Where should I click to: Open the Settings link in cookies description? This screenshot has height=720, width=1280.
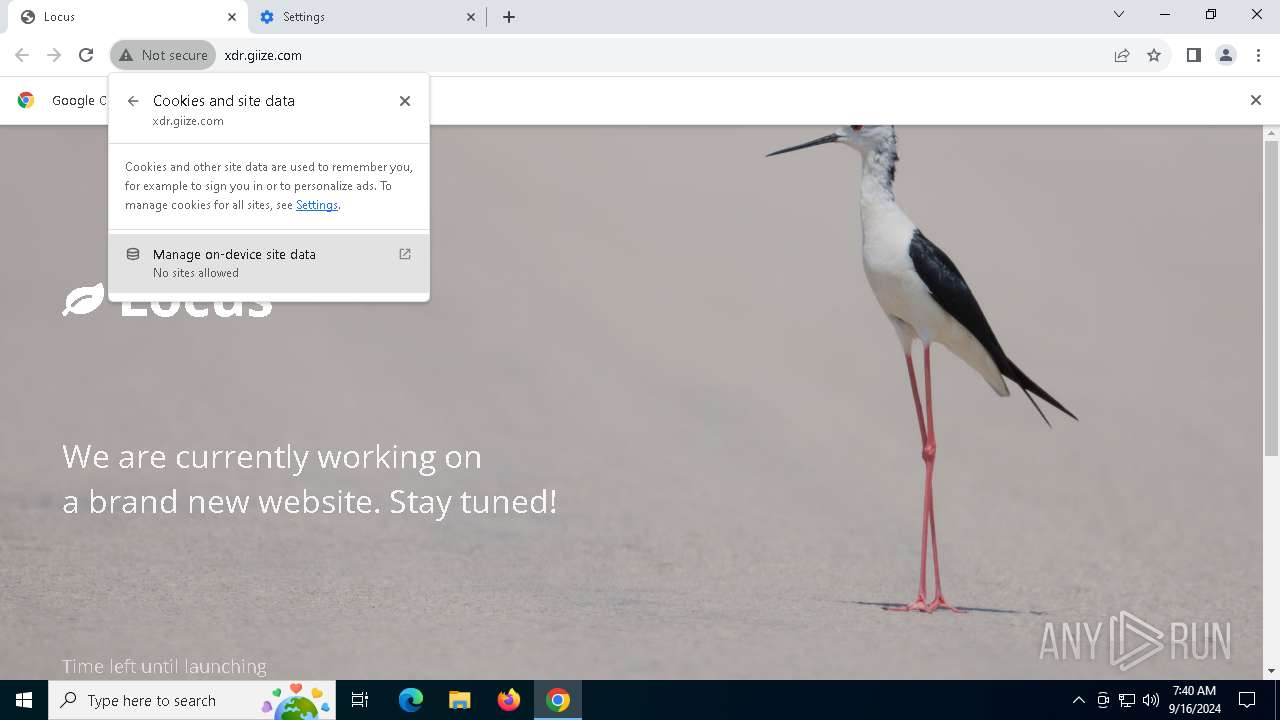click(x=317, y=205)
